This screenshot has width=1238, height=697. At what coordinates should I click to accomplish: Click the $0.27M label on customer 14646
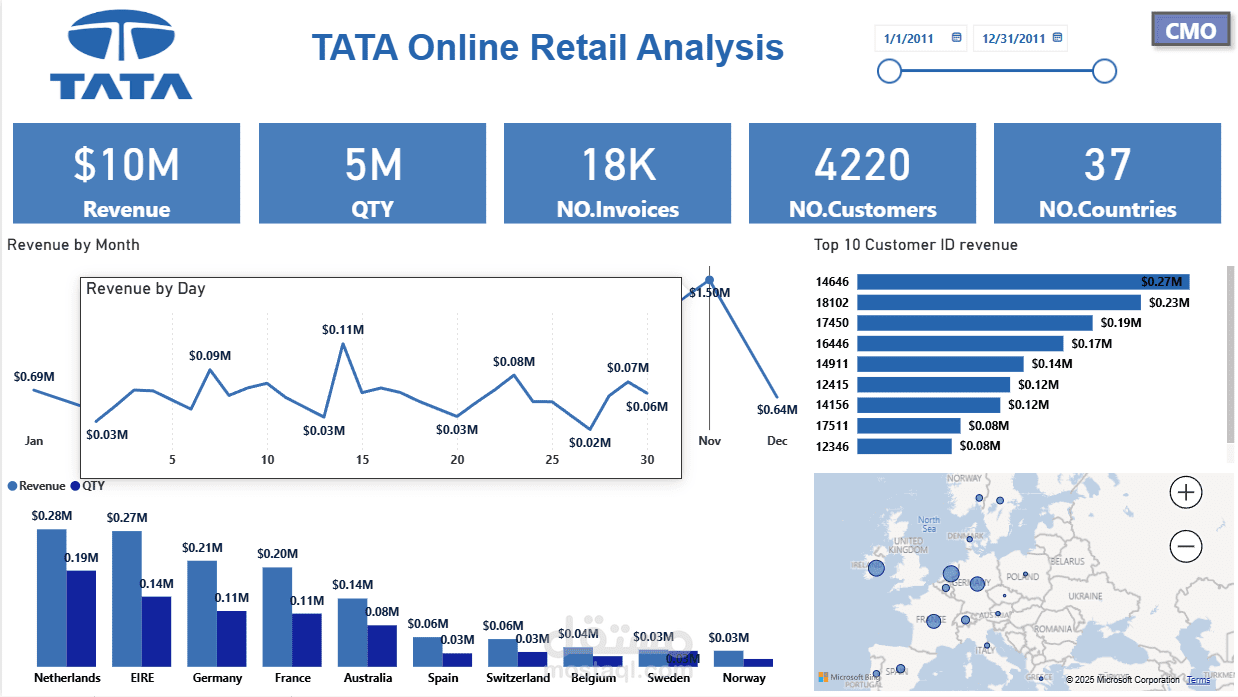point(1162,282)
